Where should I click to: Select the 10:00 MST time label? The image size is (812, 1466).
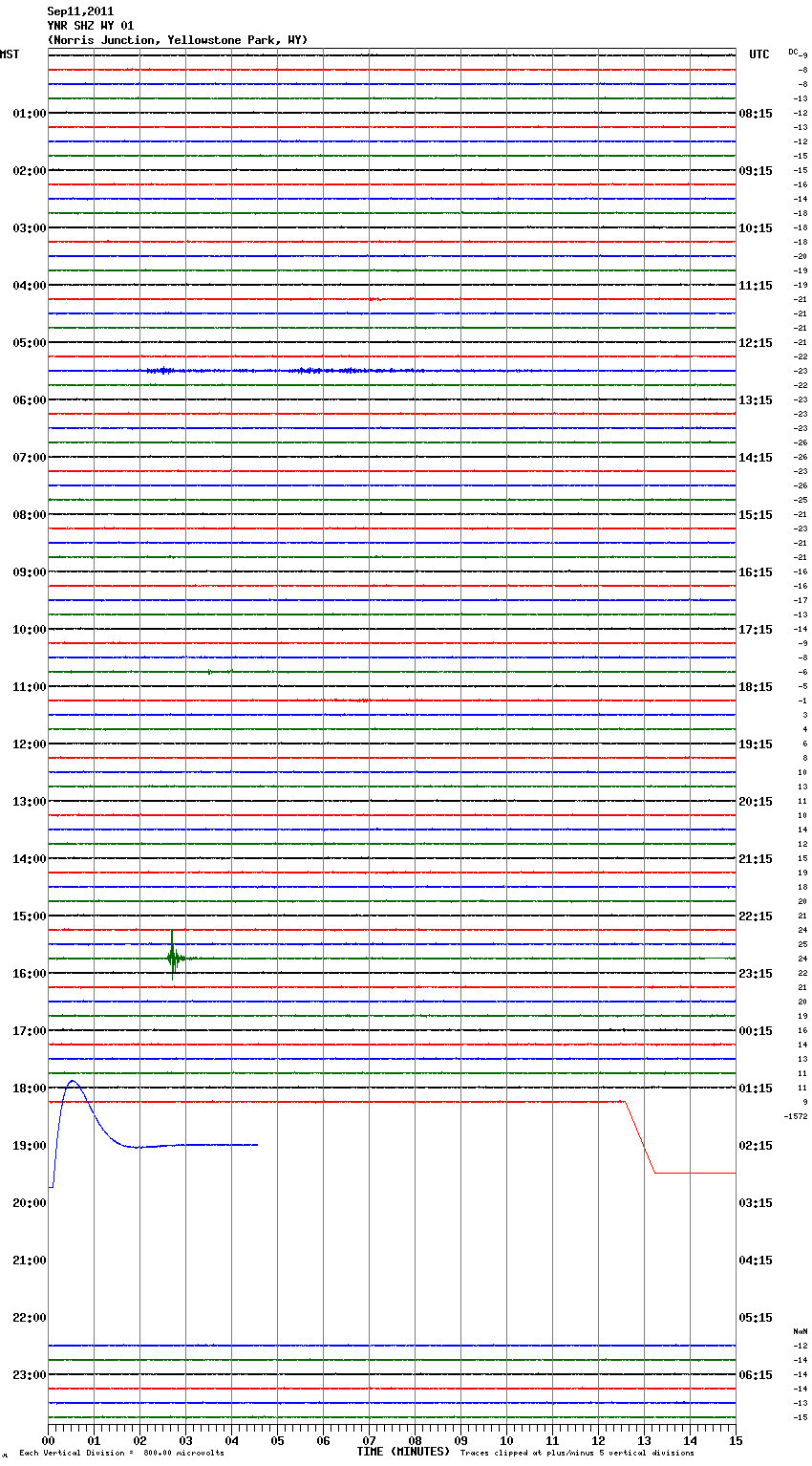(x=29, y=630)
